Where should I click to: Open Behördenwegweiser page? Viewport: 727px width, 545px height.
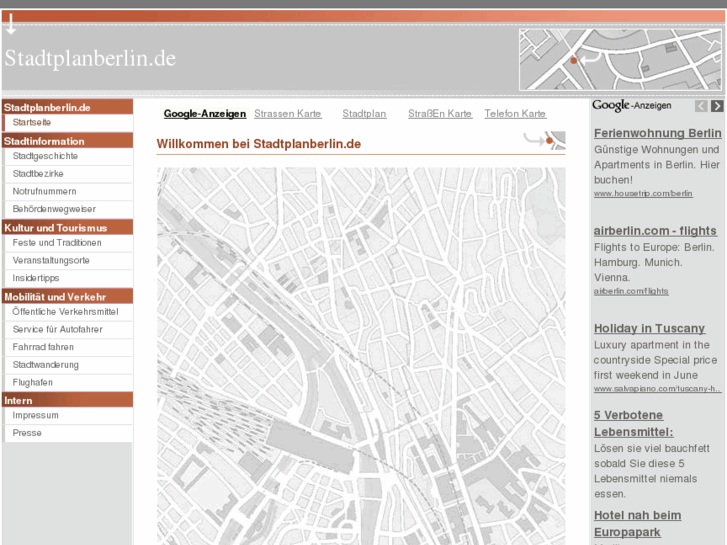pos(54,209)
